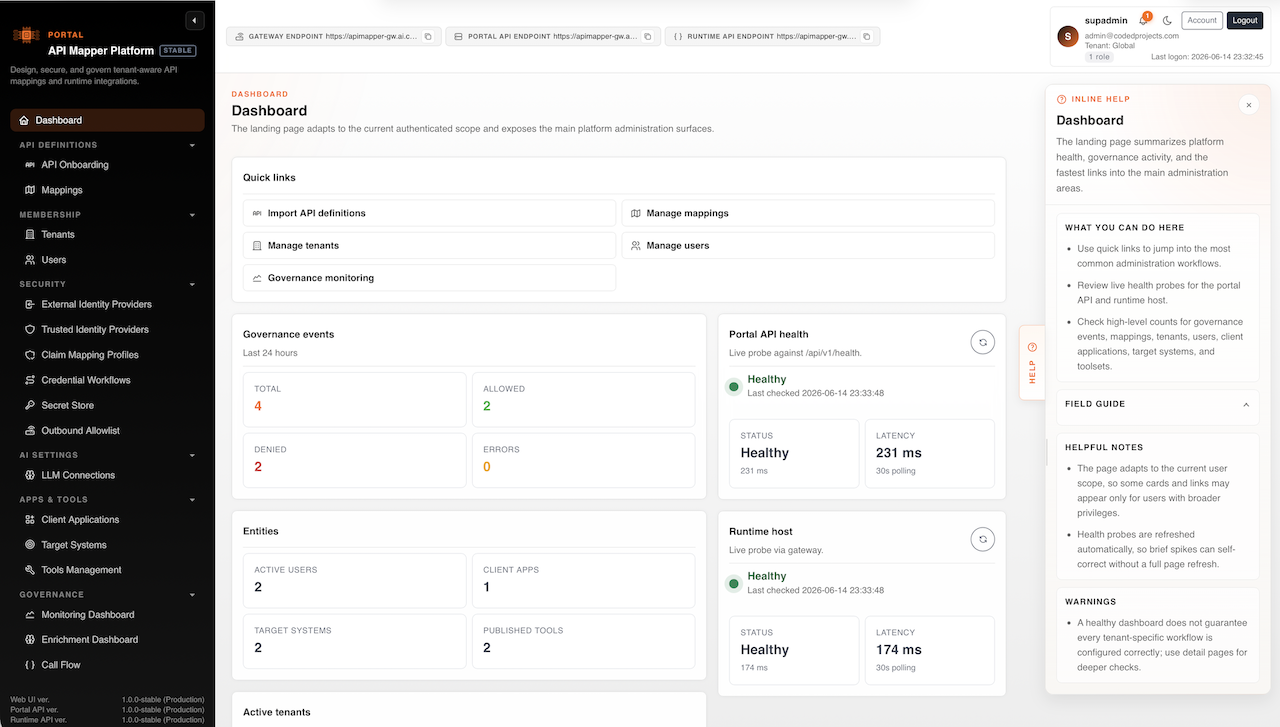This screenshot has height=727, width=1280.
Task: Collapse the Security sidebar section
Action: [192, 284]
